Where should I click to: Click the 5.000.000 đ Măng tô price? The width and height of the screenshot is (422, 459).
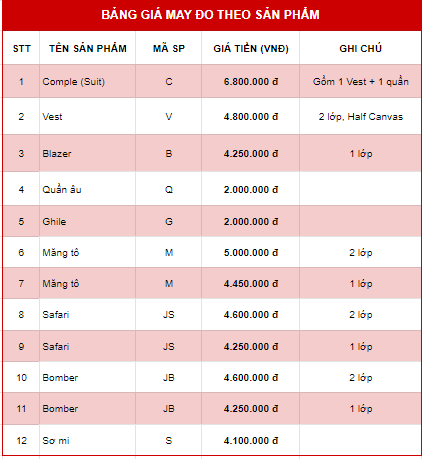251,253
